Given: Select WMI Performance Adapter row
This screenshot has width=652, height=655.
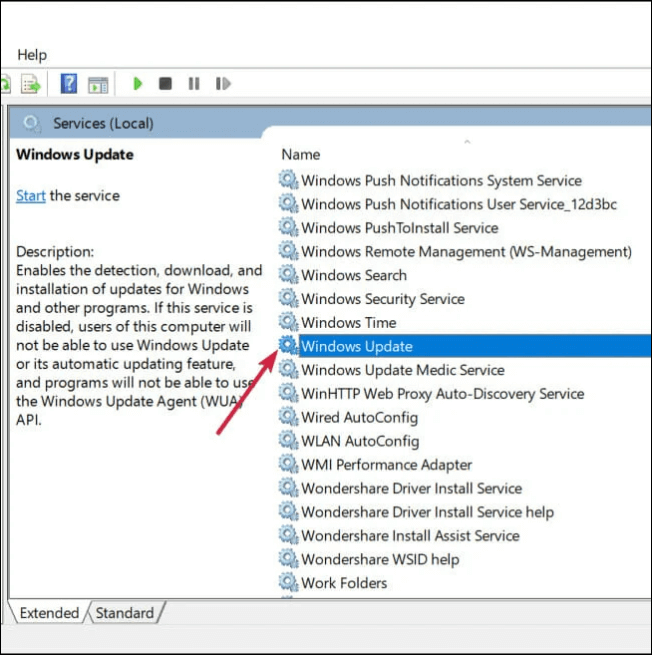Looking at the screenshot, I should (x=386, y=465).
